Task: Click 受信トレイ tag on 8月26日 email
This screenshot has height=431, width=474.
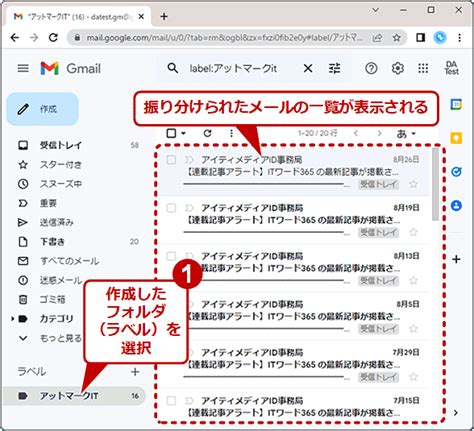Action: (379, 184)
